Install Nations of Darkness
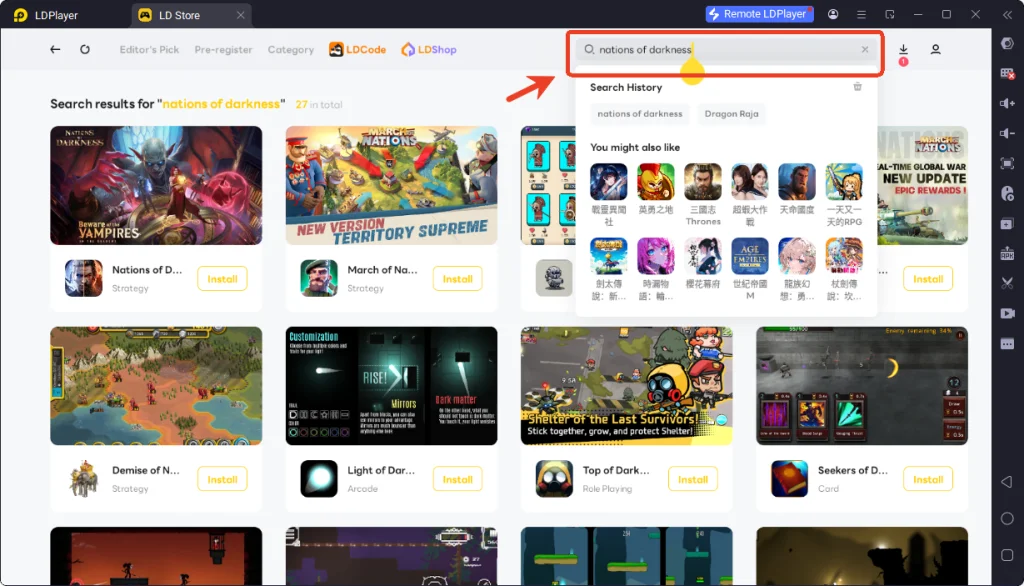This screenshot has height=586, width=1024. click(222, 279)
